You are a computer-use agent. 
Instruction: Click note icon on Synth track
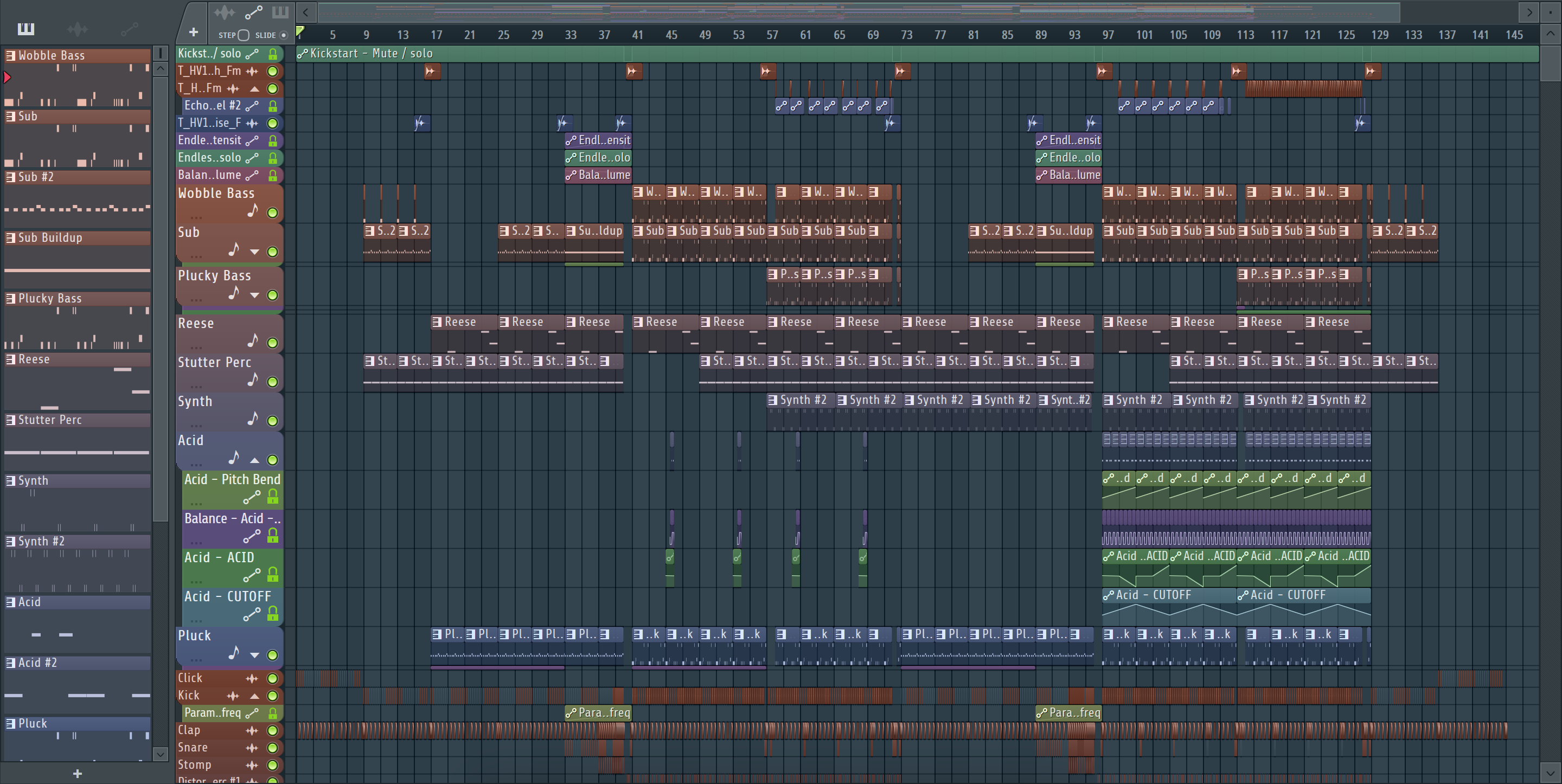point(253,419)
